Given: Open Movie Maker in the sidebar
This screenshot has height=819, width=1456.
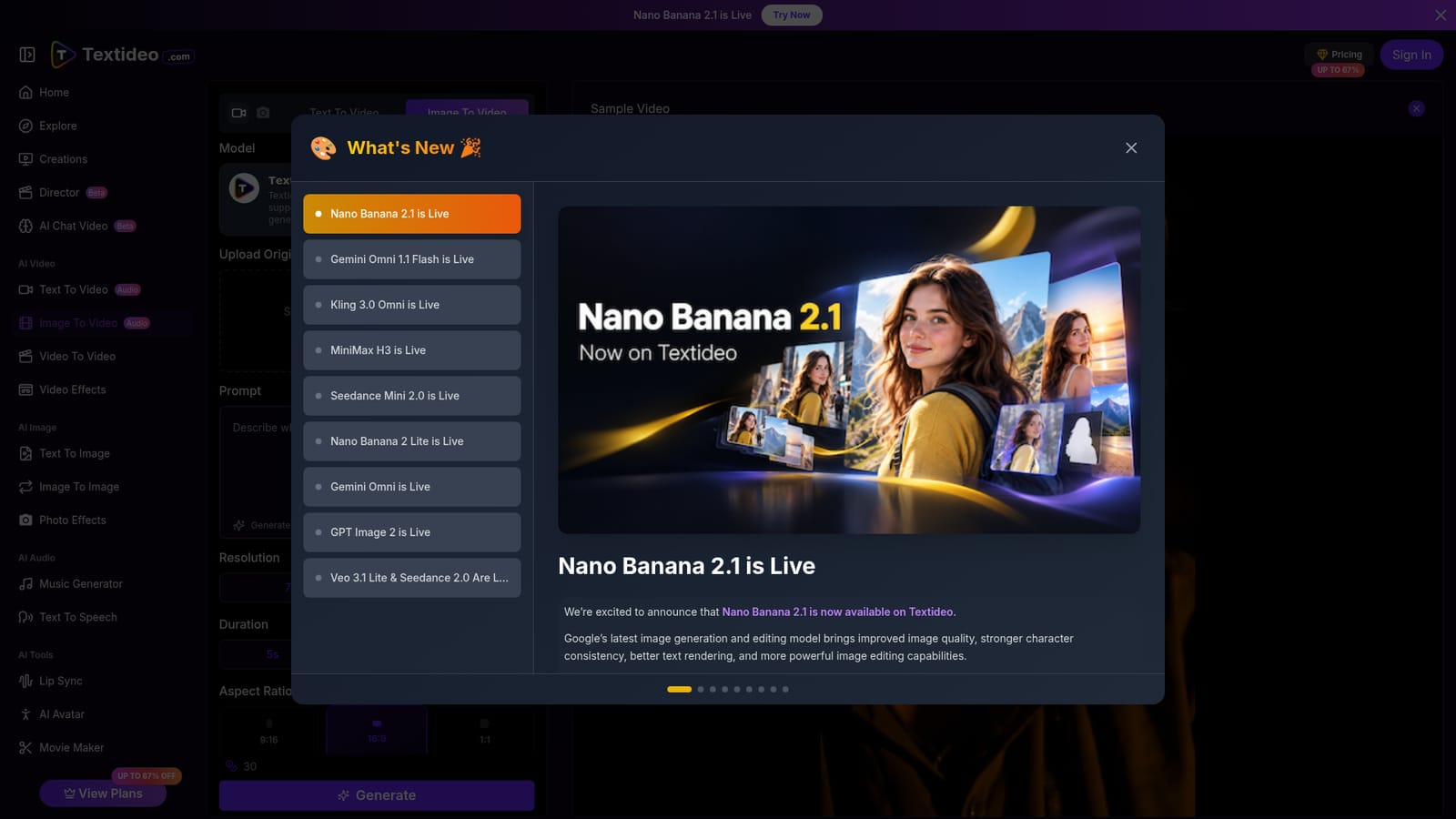Looking at the screenshot, I should pos(62,747).
